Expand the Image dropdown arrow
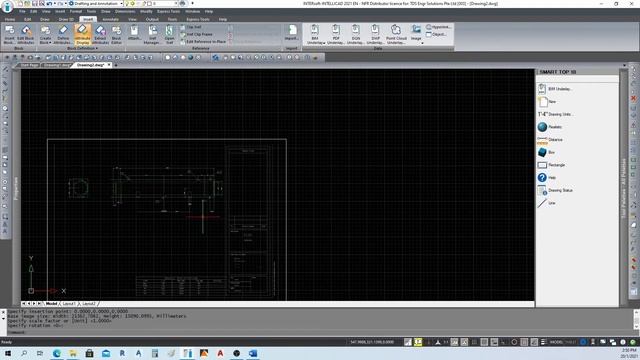The image size is (640, 360). 422,43
